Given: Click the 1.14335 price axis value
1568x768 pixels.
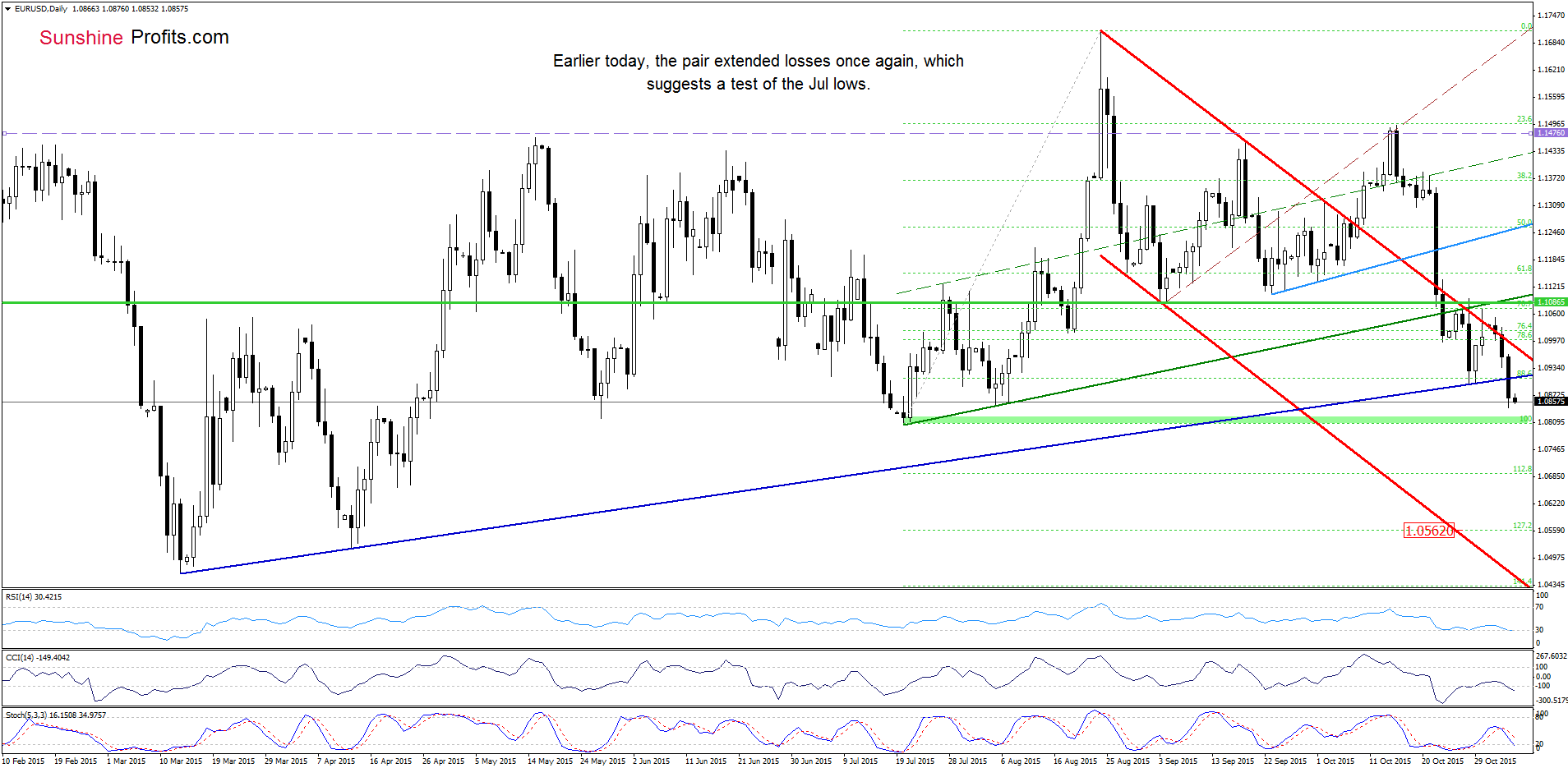Looking at the screenshot, I should (1551, 151).
